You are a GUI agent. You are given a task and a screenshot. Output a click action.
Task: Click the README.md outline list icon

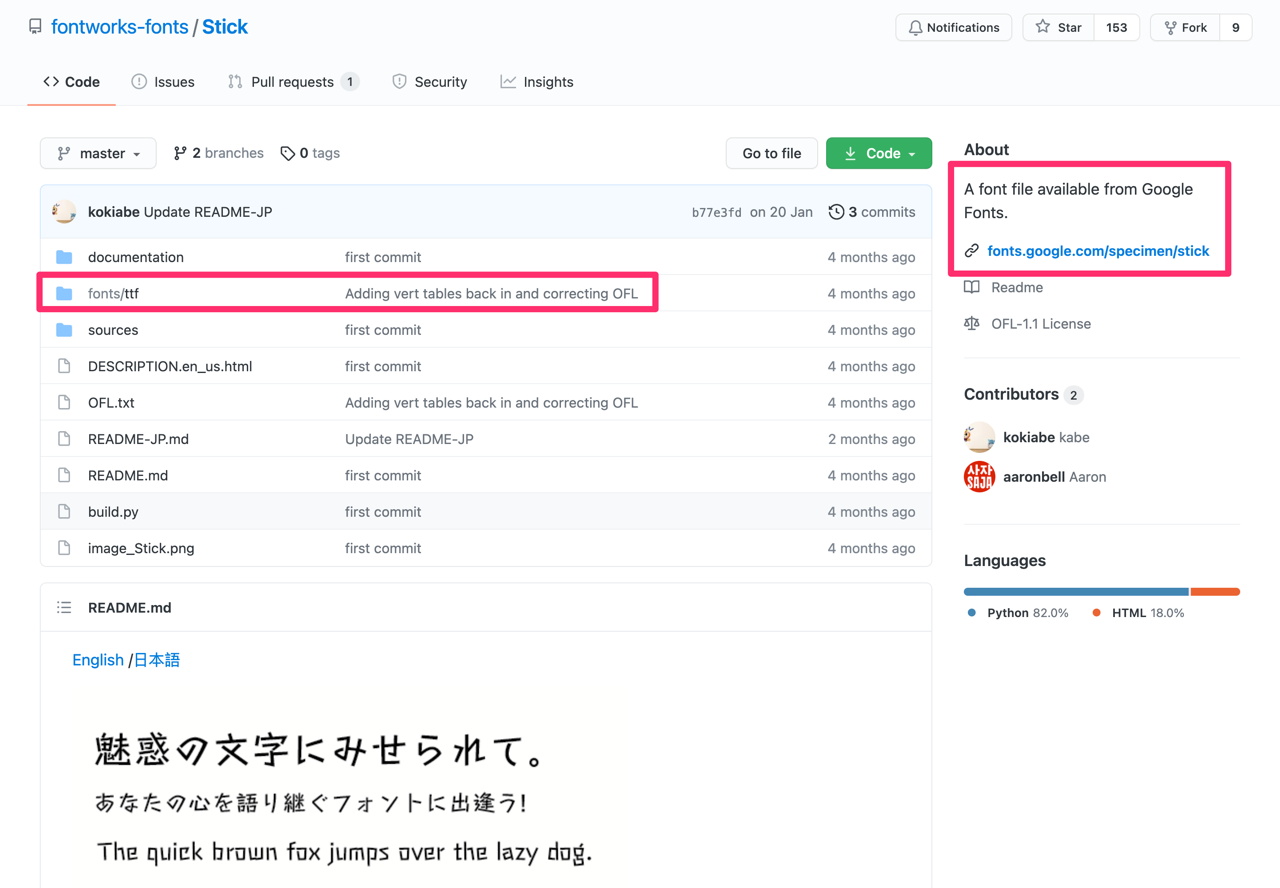click(x=64, y=607)
